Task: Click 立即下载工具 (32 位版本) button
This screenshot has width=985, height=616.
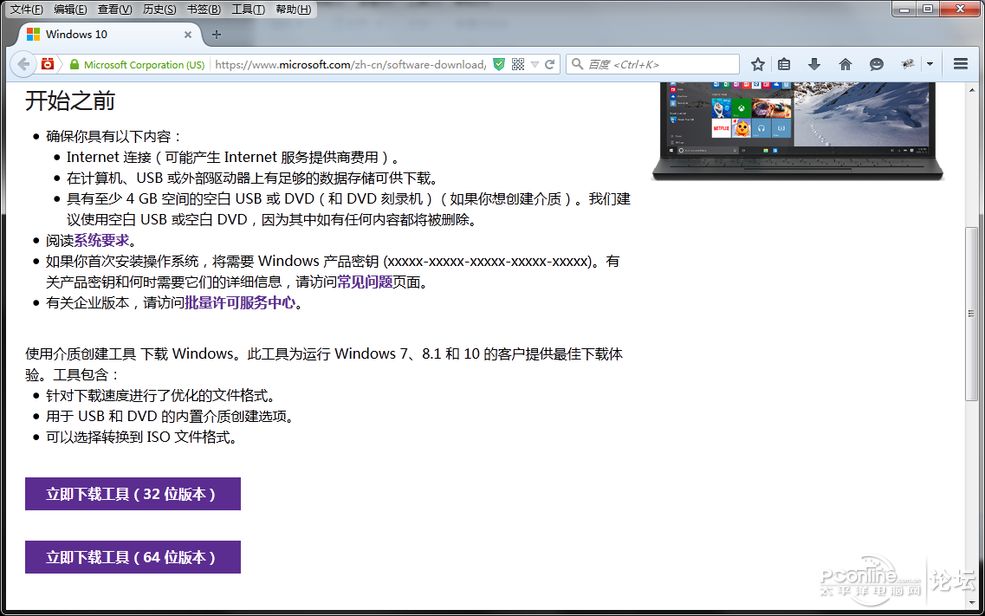Action: (x=133, y=494)
